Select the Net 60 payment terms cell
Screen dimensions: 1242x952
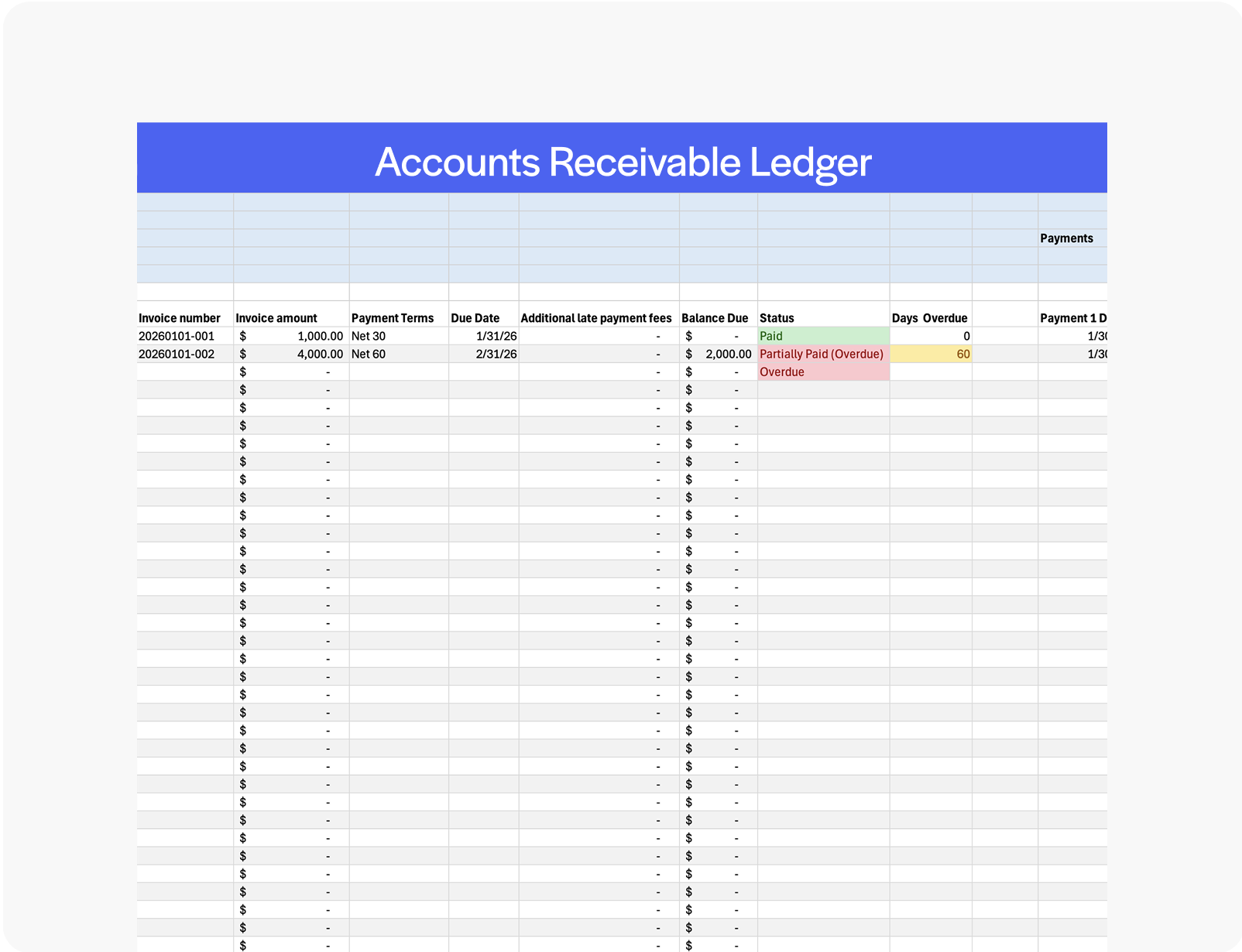(399, 354)
